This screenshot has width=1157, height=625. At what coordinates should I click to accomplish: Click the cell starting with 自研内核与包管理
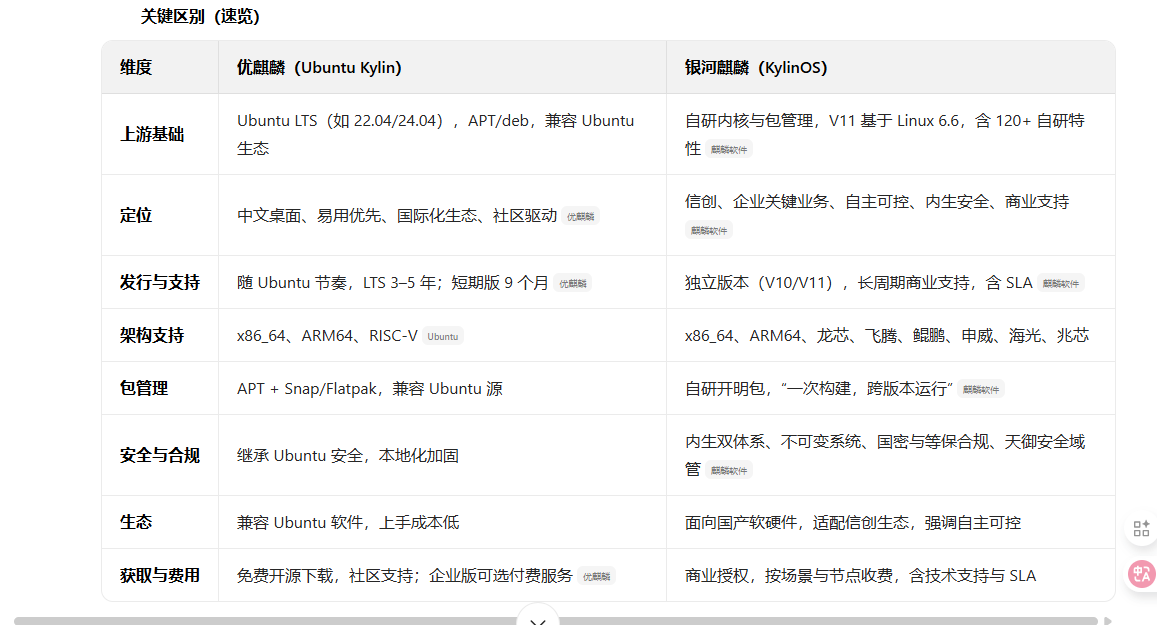891,134
